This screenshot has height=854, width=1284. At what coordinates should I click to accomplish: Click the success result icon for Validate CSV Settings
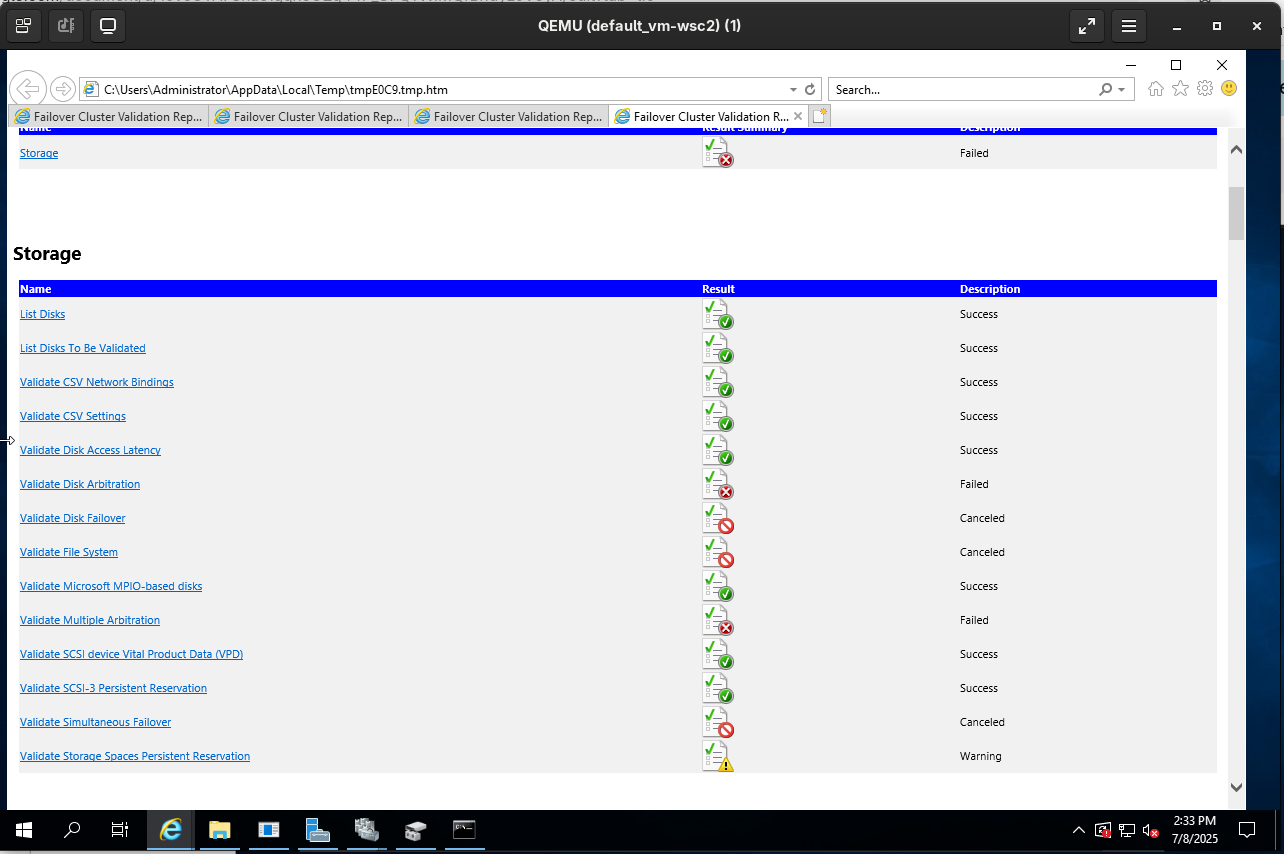coord(718,416)
